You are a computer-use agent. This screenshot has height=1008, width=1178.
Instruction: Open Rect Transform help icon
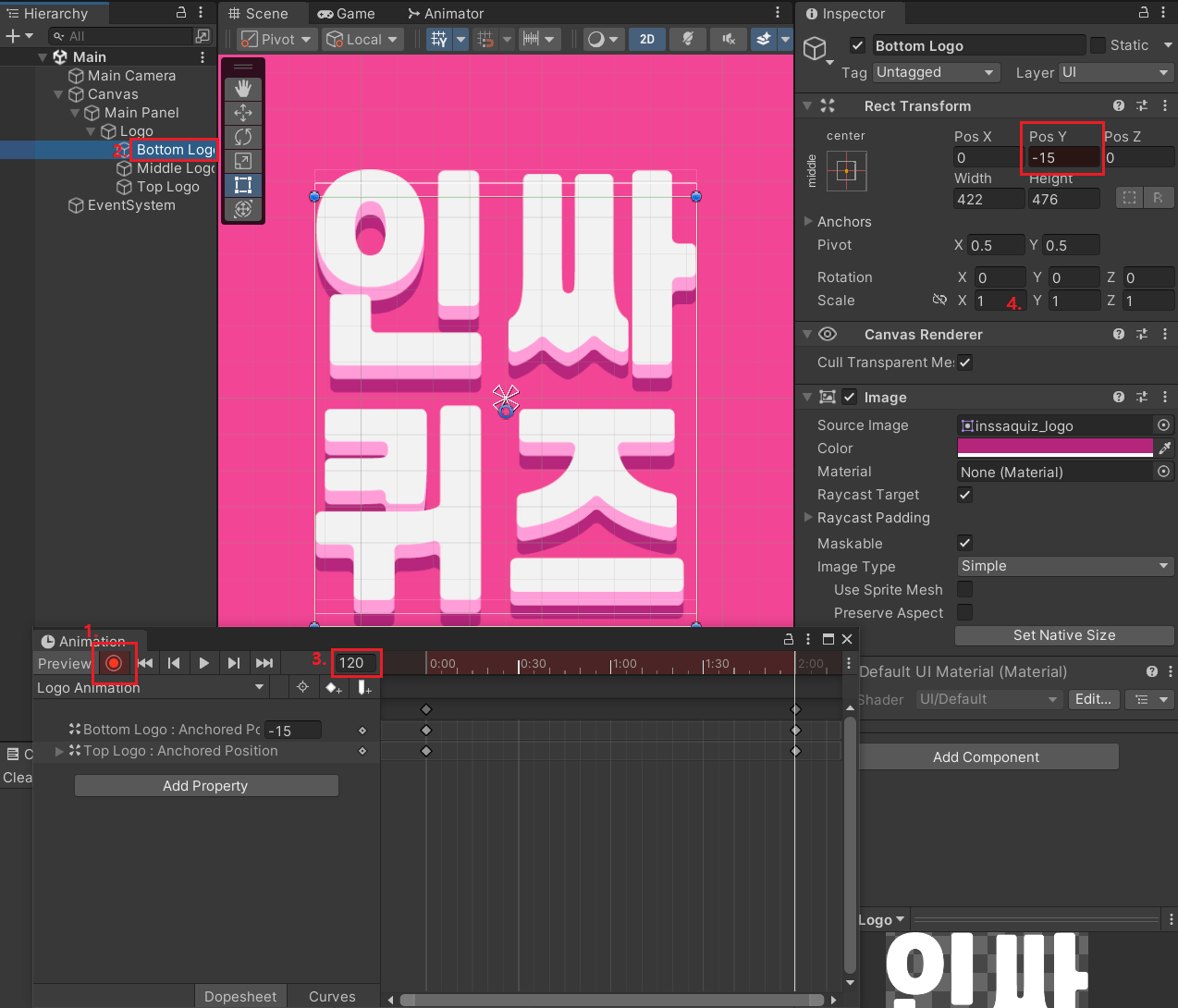(x=1119, y=105)
